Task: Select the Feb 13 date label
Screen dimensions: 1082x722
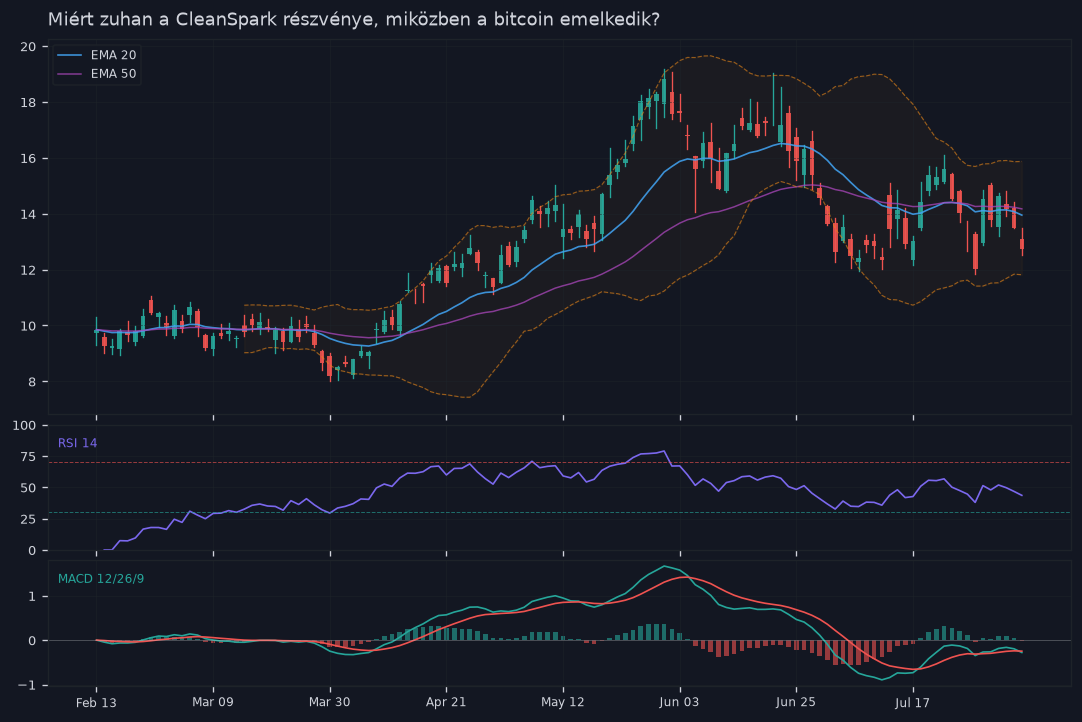Action: [96, 703]
